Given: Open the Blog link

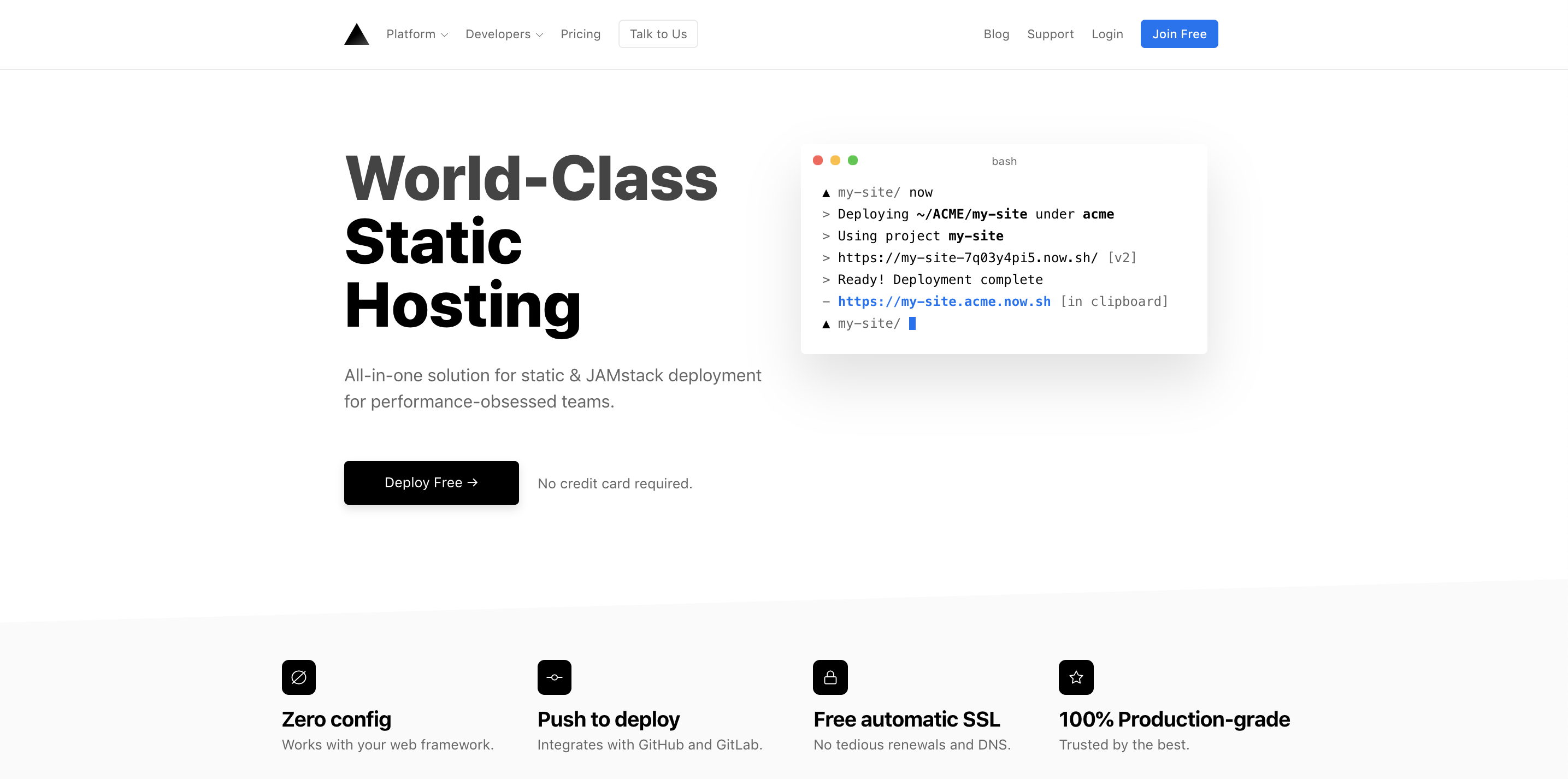Looking at the screenshot, I should click(x=997, y=34).
